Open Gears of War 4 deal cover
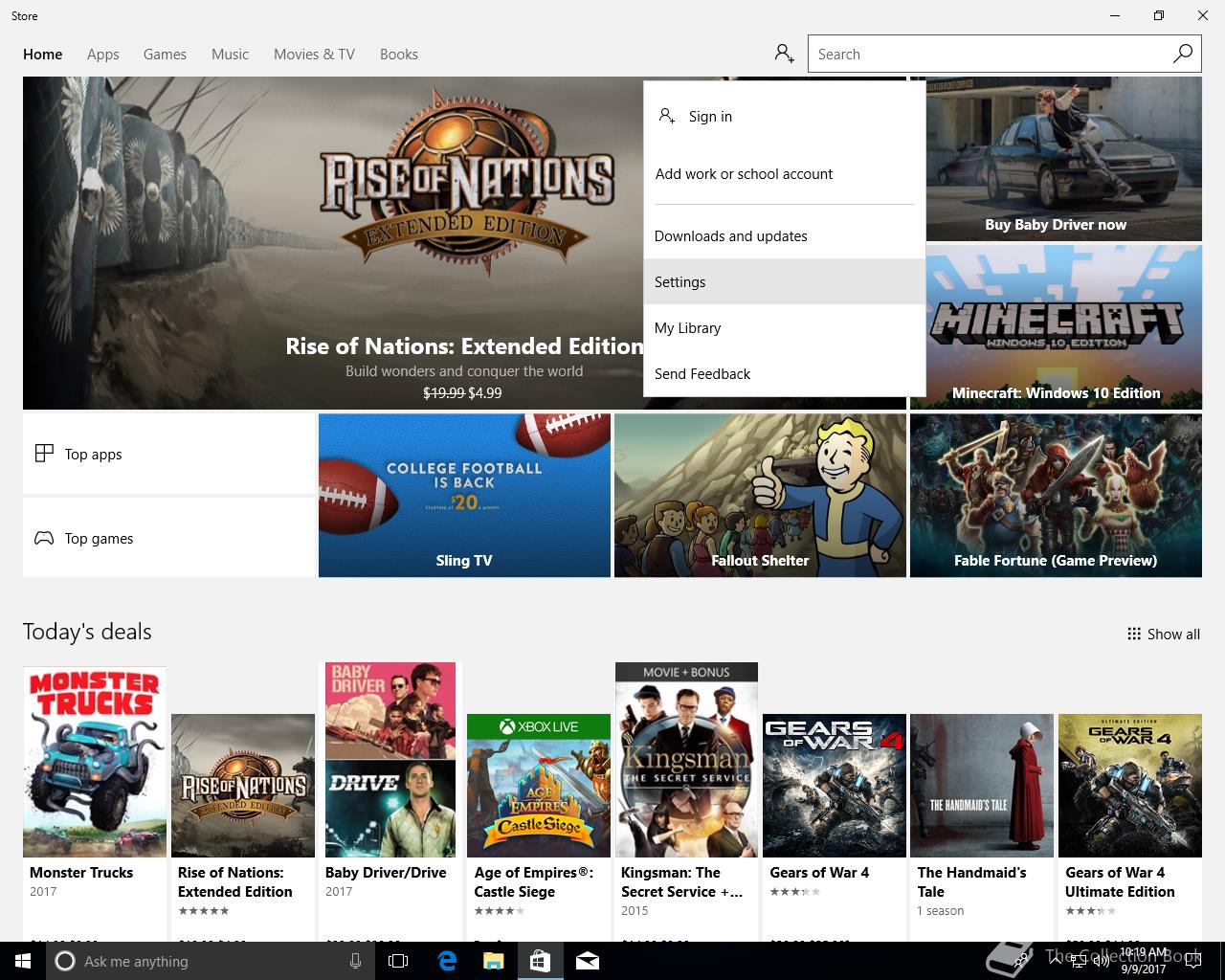 click(x=835, y=786)
